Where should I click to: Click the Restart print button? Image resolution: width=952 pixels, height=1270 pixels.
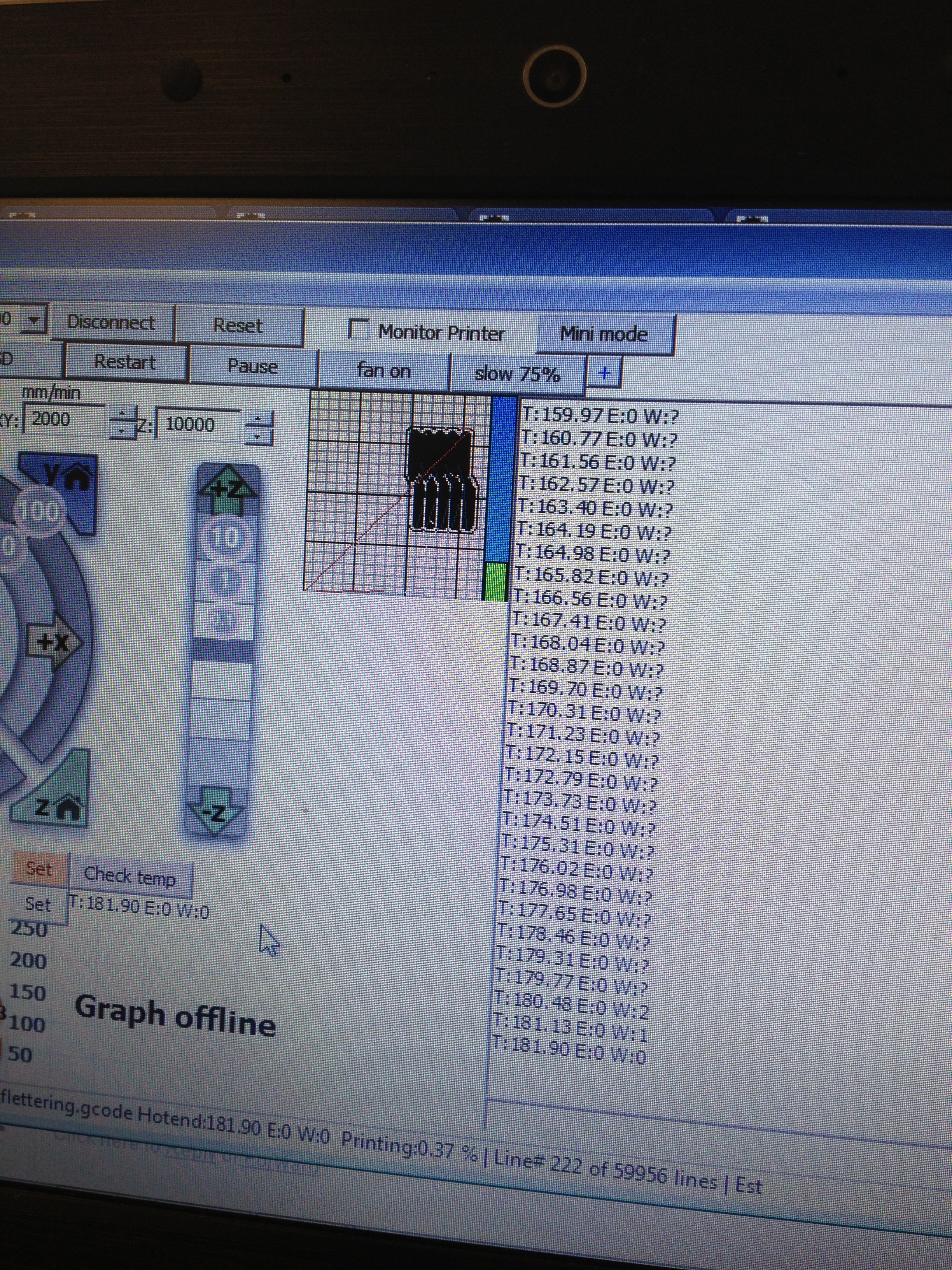pos(125,362)
